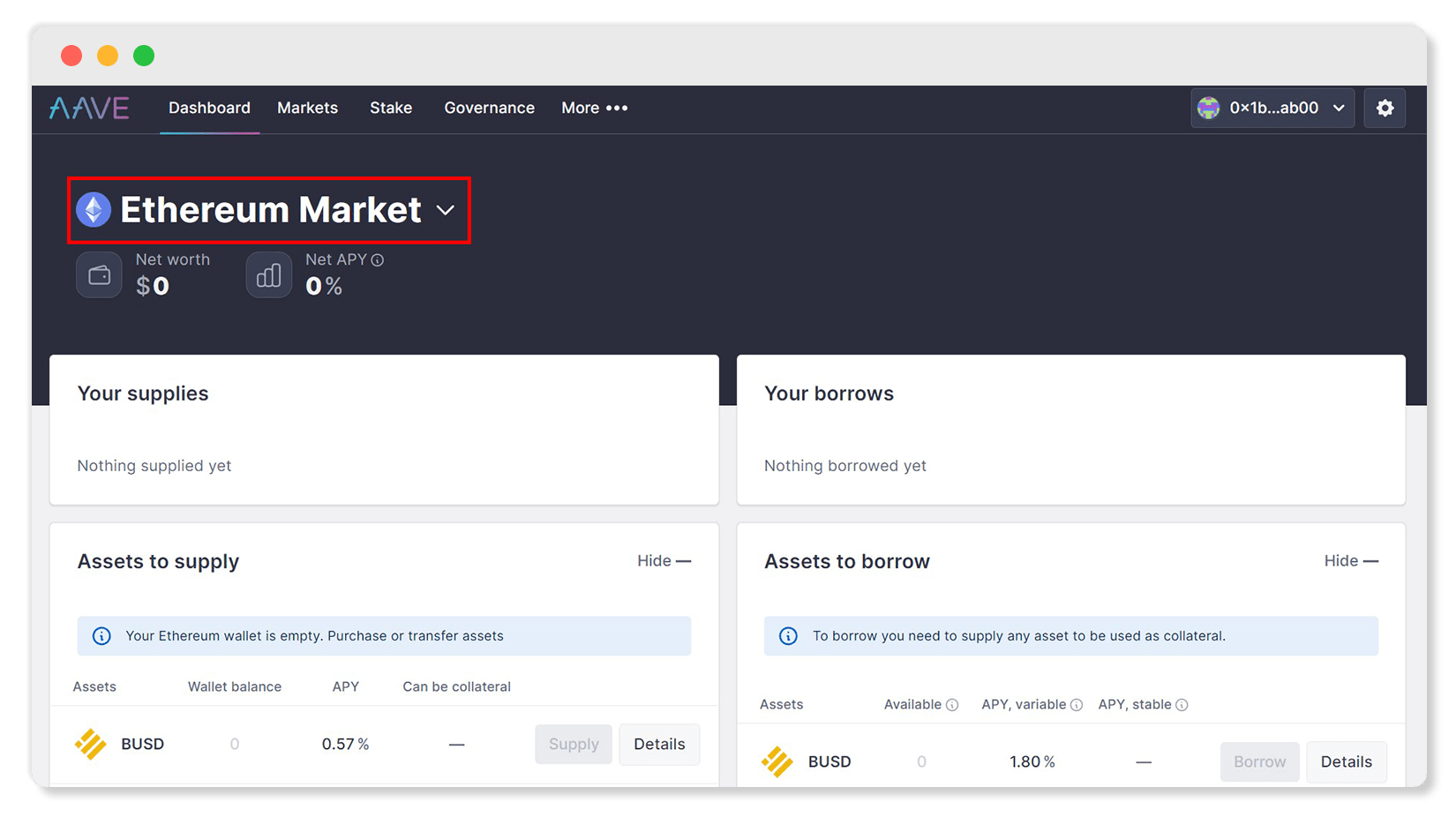
Task: Click the More three-dots icon
Action: [x=617, y=108]
